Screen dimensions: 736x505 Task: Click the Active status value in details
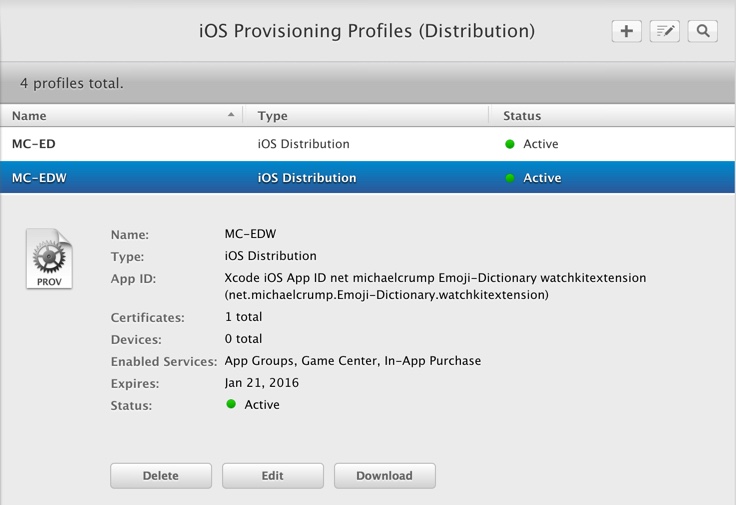pos(262,405)
